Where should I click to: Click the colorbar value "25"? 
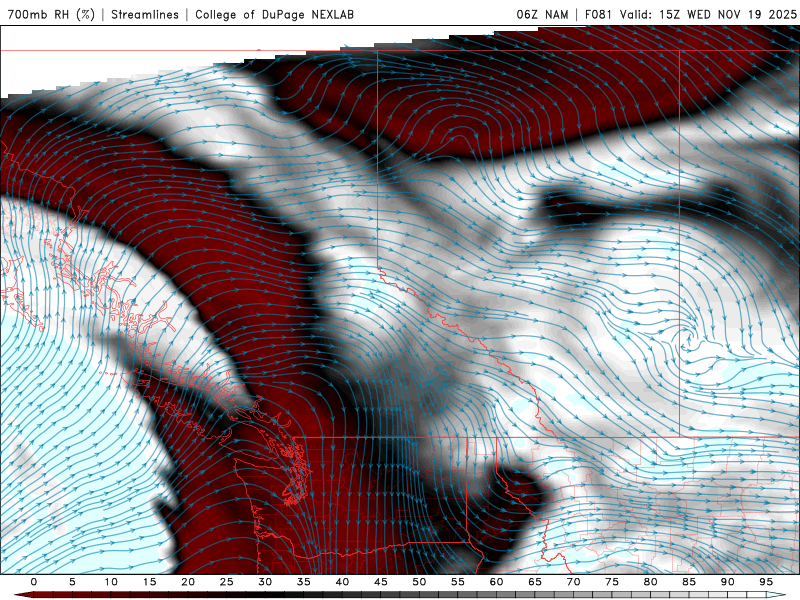(227, 582)
